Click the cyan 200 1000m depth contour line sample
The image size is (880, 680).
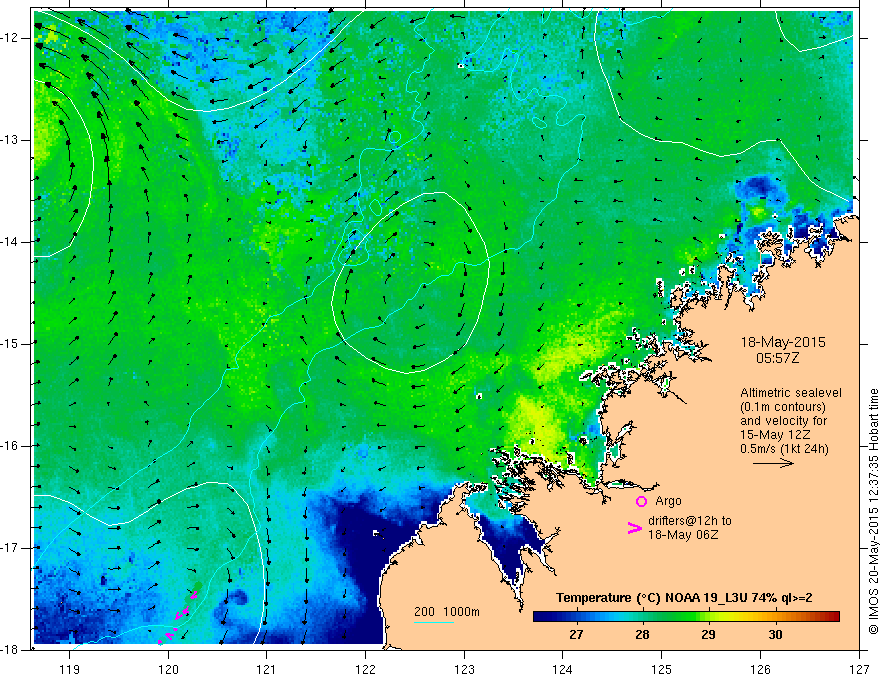[x=434, y=622]
